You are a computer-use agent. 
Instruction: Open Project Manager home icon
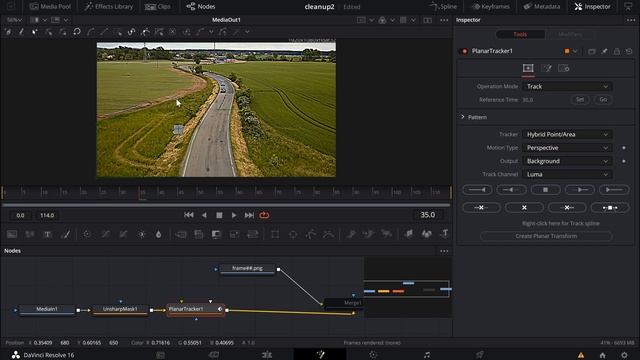[602, 355]
